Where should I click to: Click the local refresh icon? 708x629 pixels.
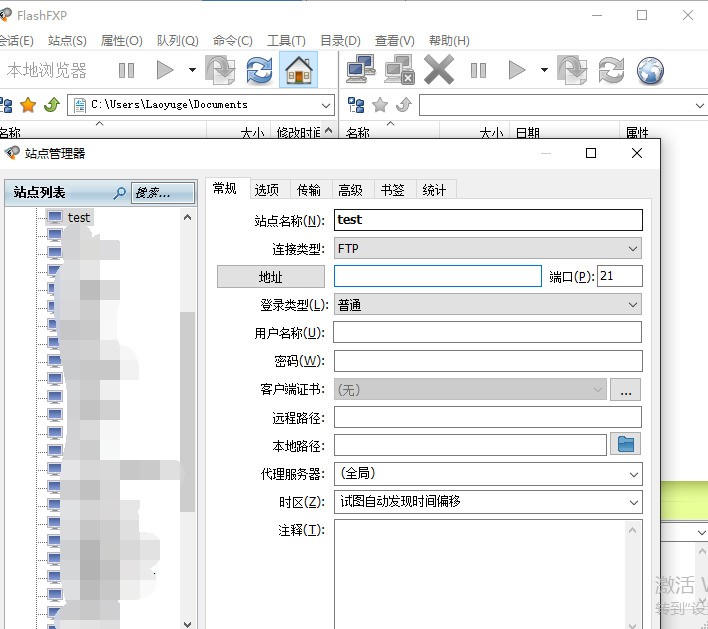[259, 70]
